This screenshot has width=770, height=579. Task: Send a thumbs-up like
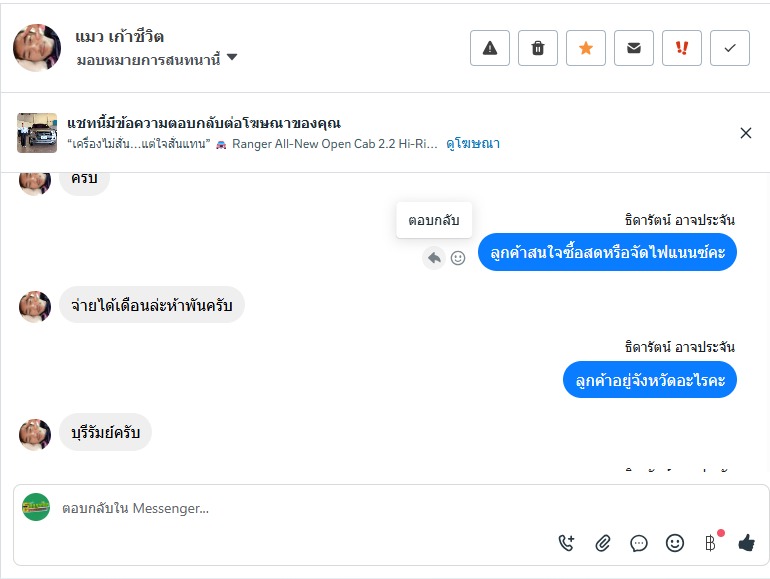(x=746, y=543)
